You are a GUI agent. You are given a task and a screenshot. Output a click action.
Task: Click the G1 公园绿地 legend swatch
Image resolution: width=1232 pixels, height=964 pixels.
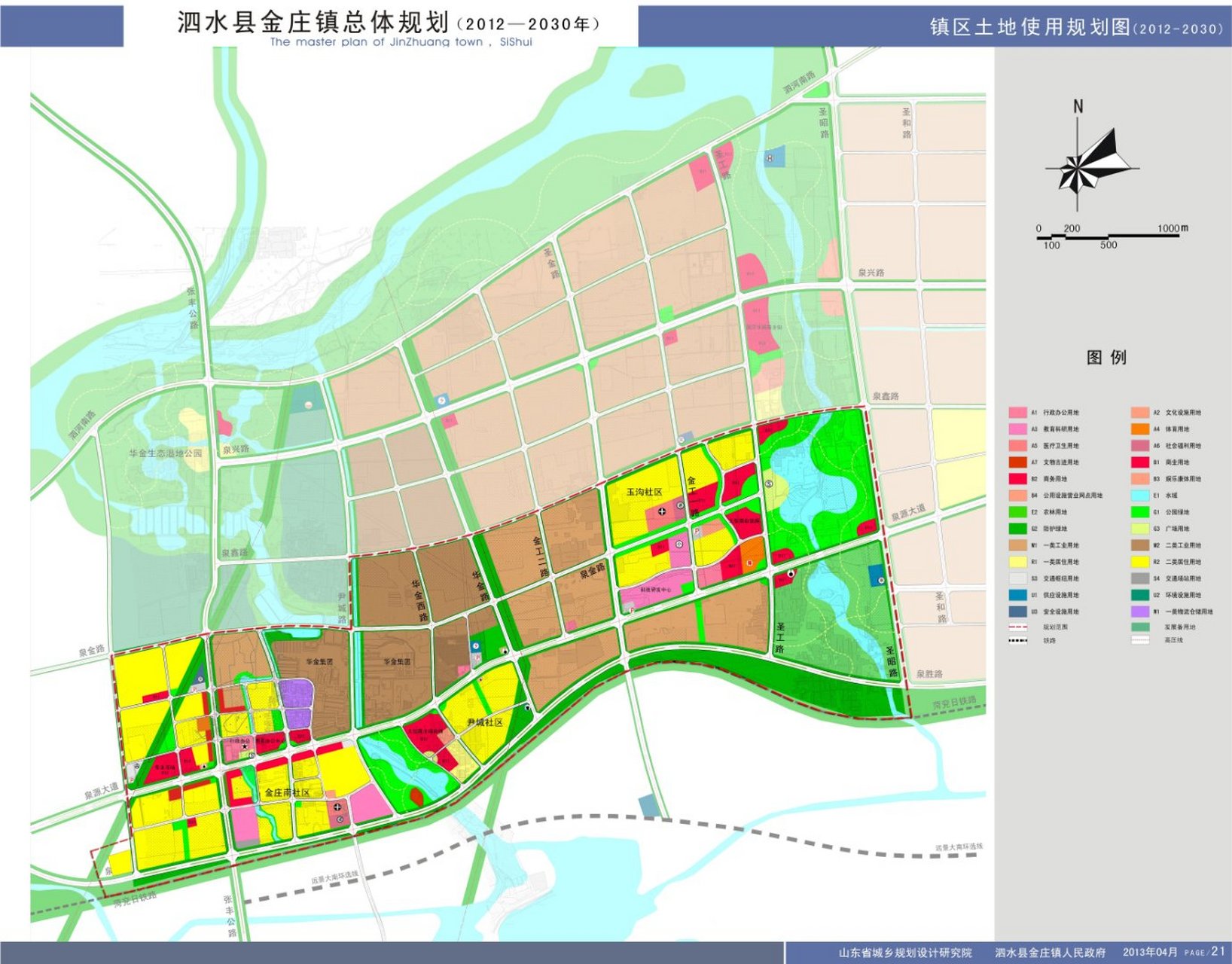click(1140, 512)
